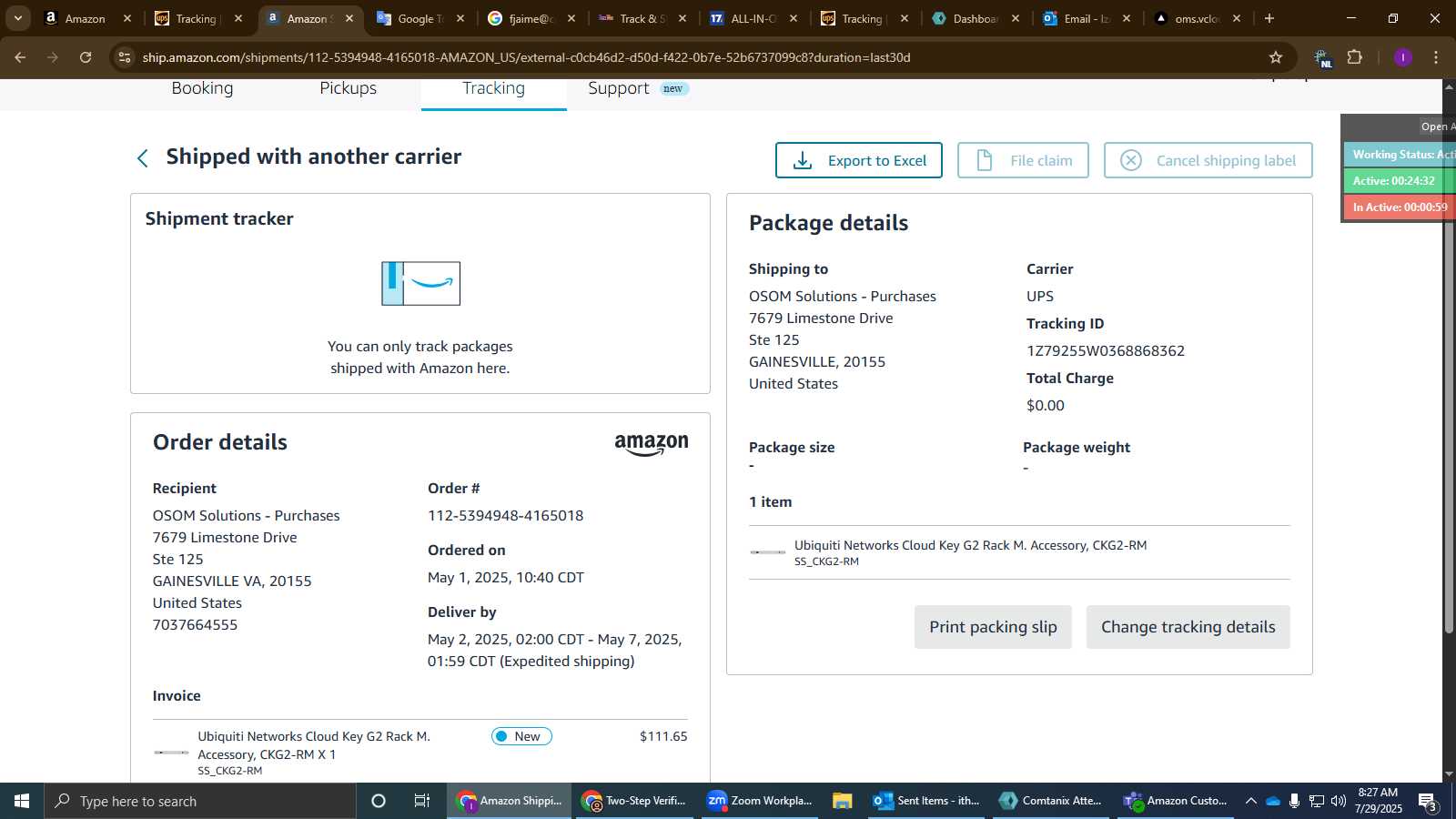
Task: Click Change tracking details button
Action: [x=1188, y=627]
